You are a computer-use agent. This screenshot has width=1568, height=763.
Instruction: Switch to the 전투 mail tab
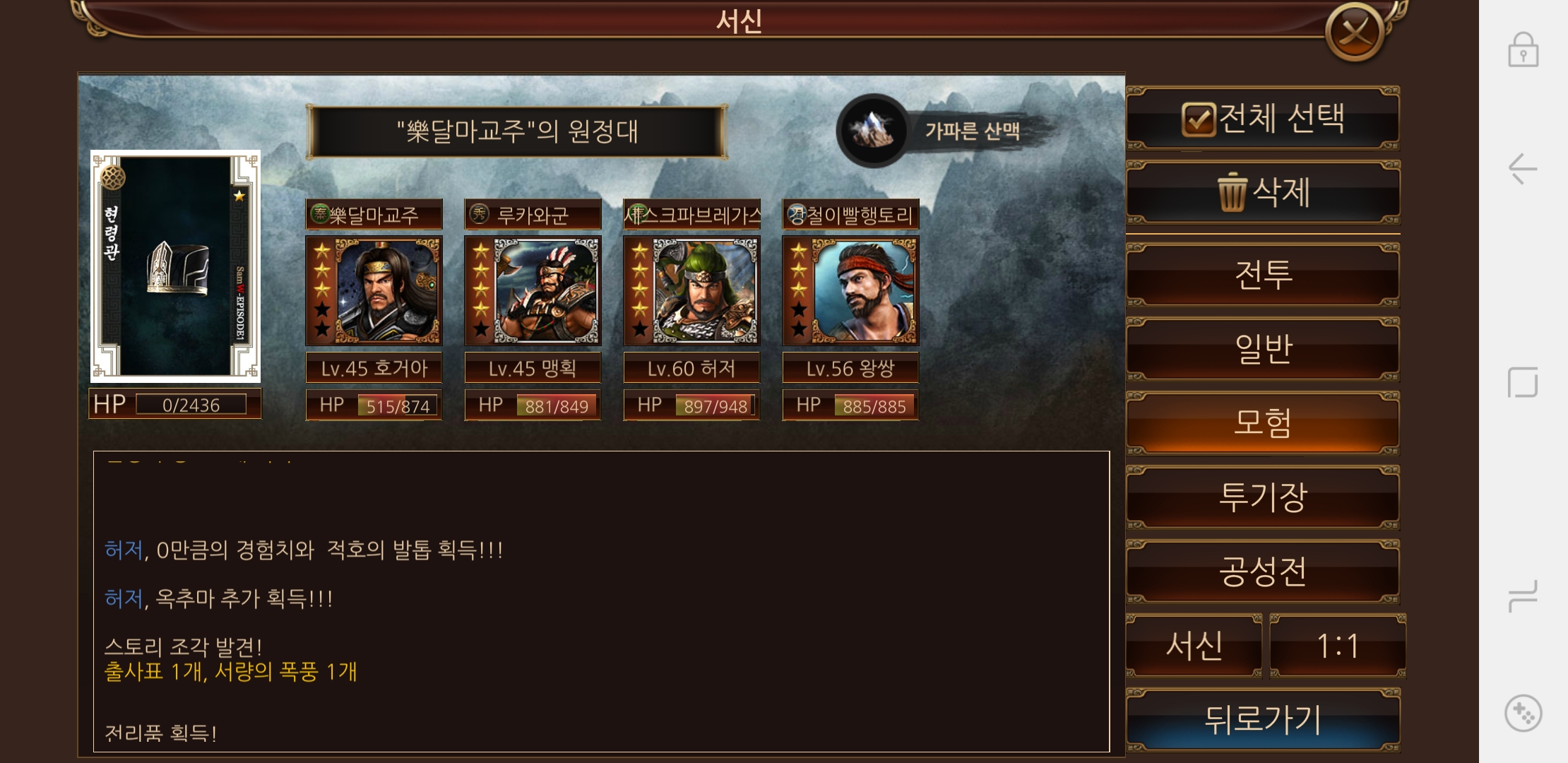tap(1263, 274)
